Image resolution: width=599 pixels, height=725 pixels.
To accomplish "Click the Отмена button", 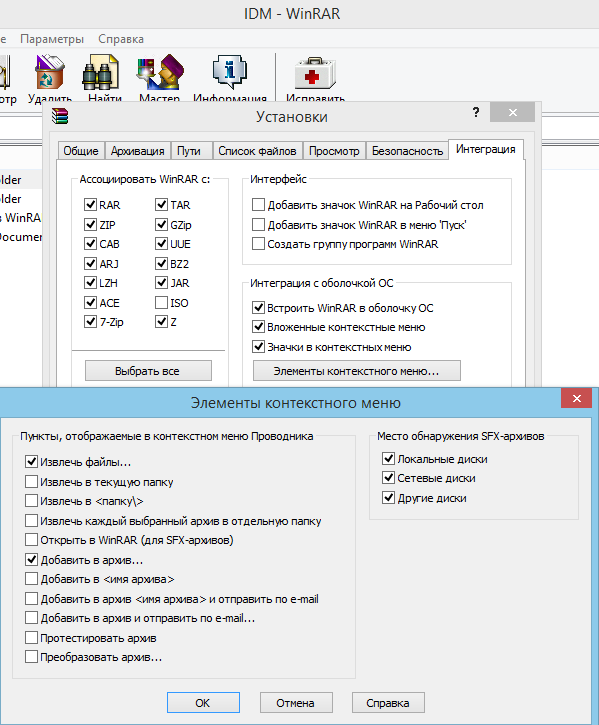I will [x=296, y=703].
